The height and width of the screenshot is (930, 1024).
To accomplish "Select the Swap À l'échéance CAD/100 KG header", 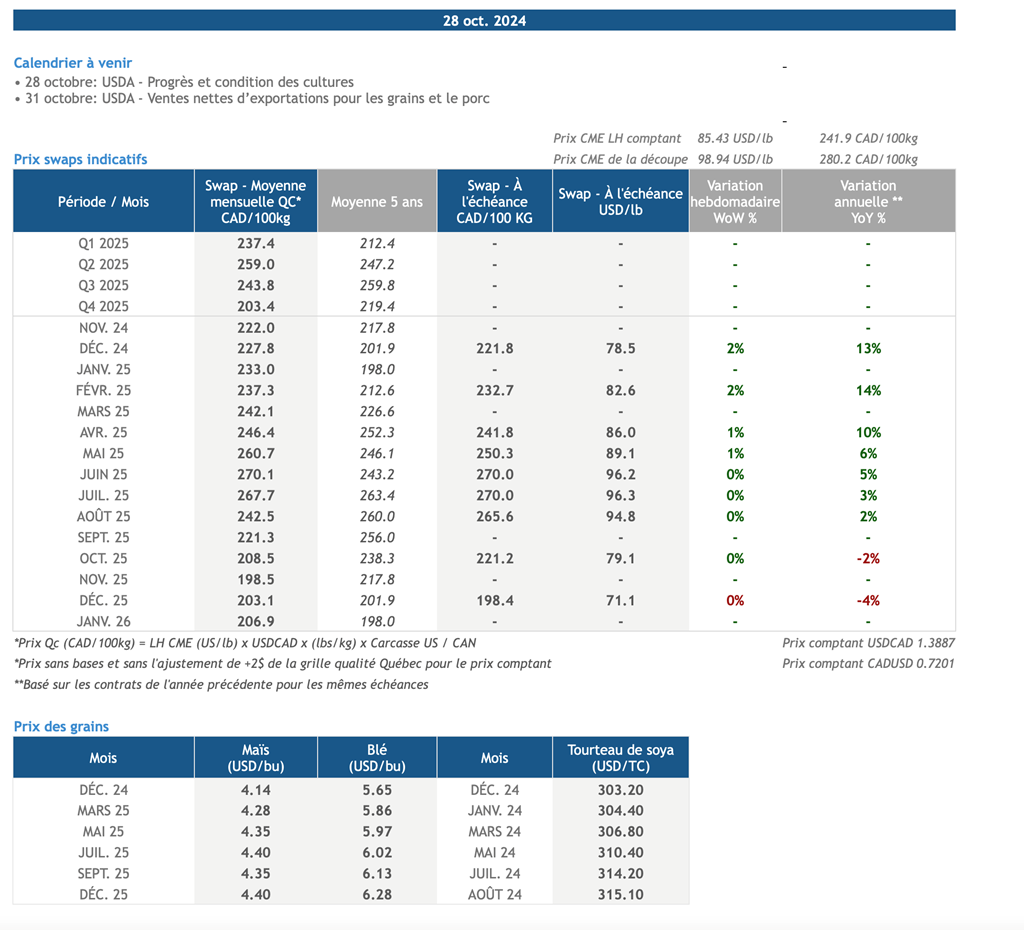I will click(x=494, y=201).
